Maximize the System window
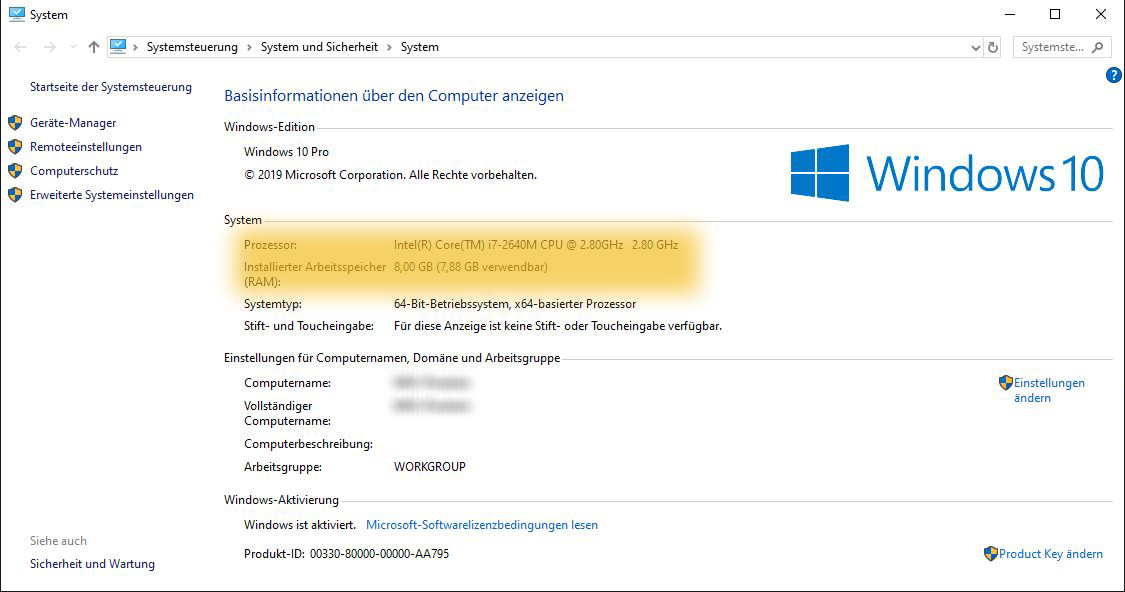The width and height of the screenshot is (1125, 592). [1055, 14]
